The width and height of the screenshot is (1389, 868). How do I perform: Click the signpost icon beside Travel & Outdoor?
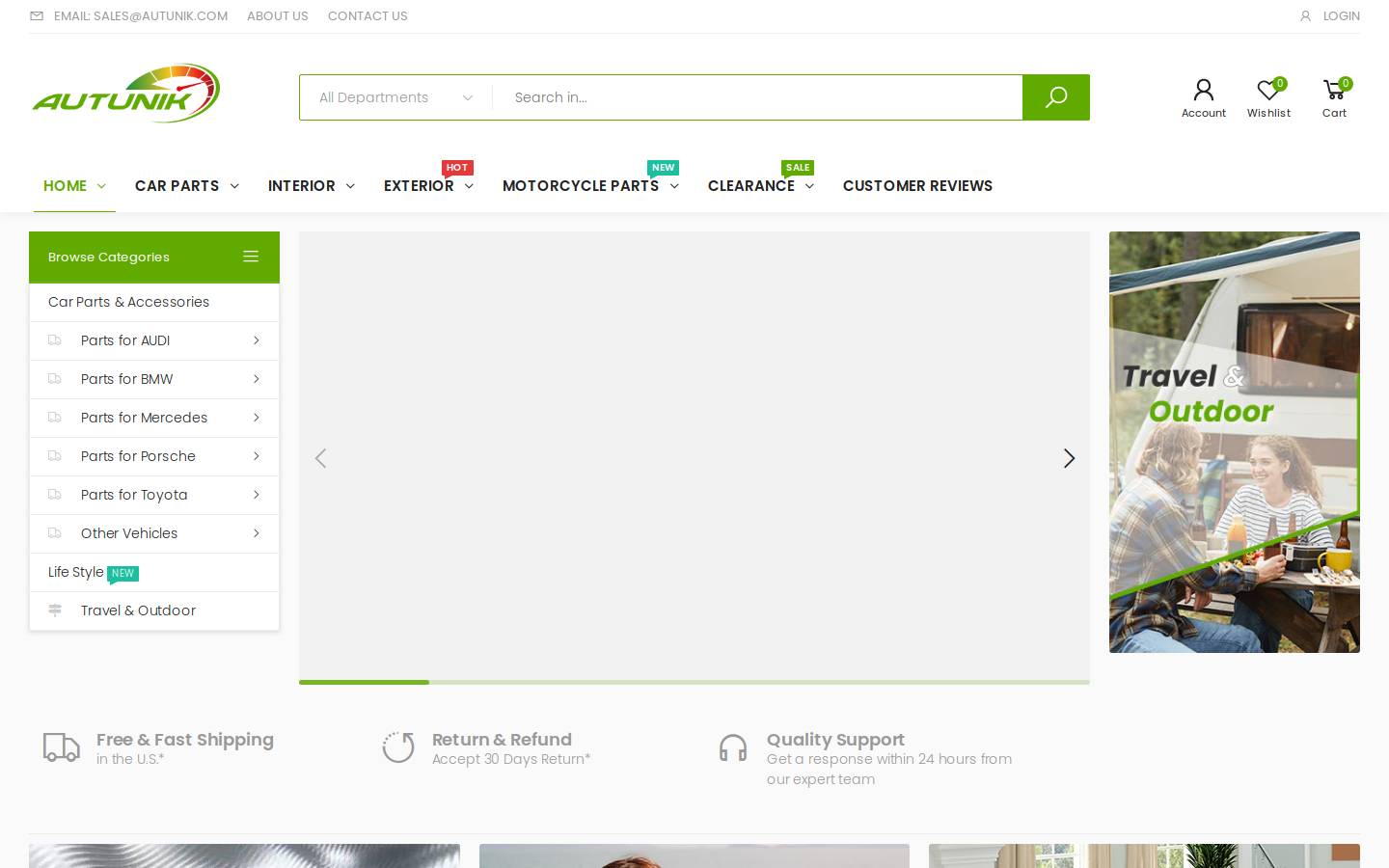55,610
